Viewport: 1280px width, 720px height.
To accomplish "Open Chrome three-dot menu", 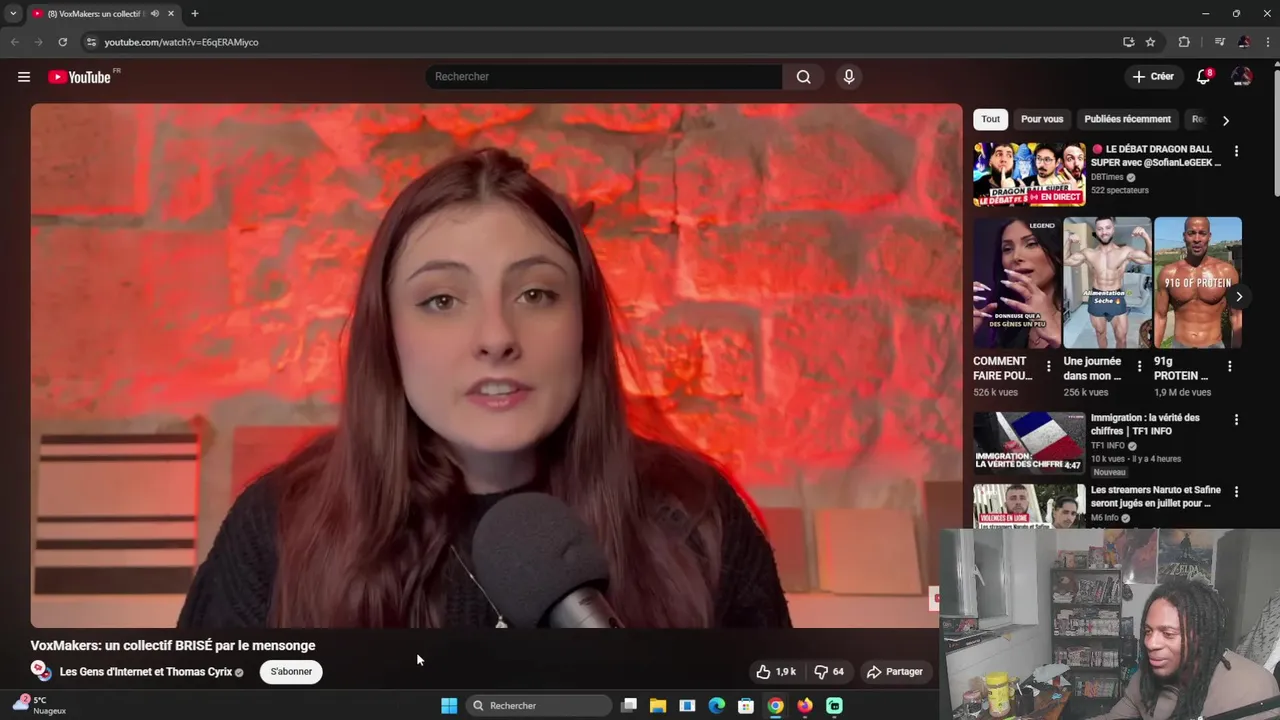I will pyautogui.click(x=1268, y=42).
